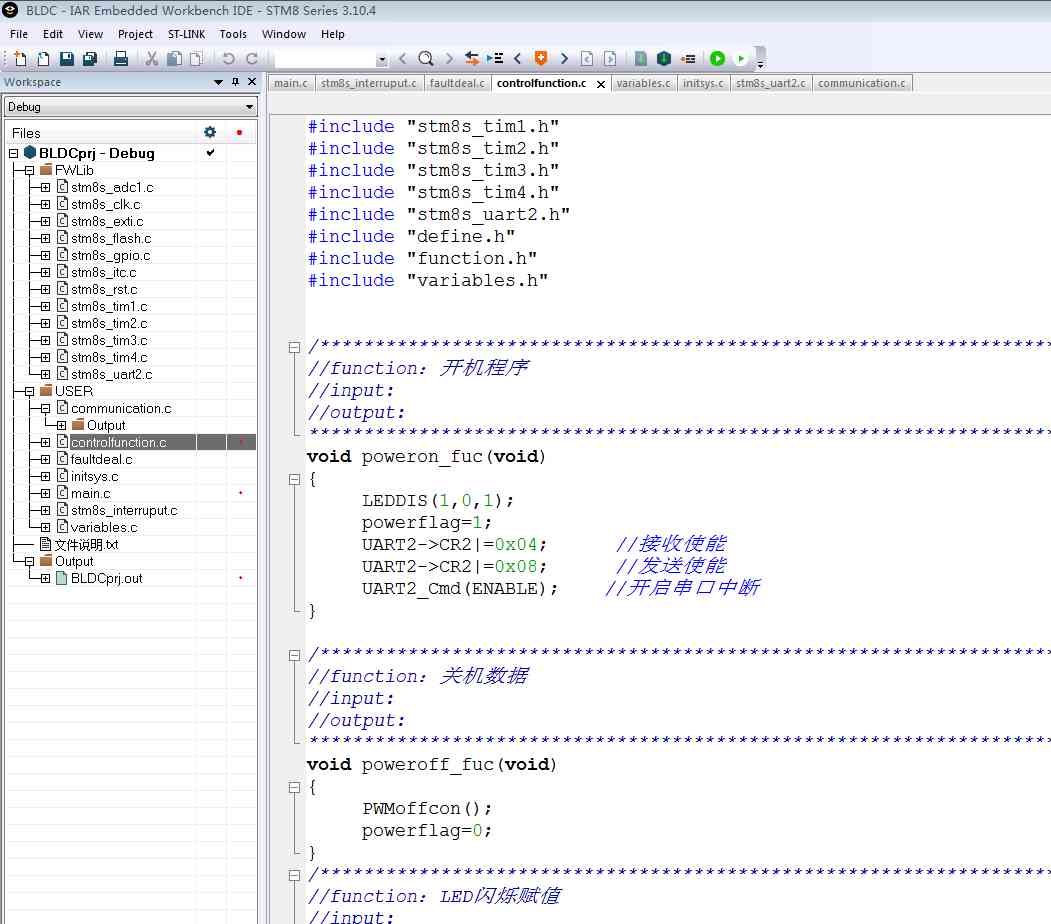Screen dimensions: 1051x924
Task: Collapse the FWLib folder
Action: [29, 171]
